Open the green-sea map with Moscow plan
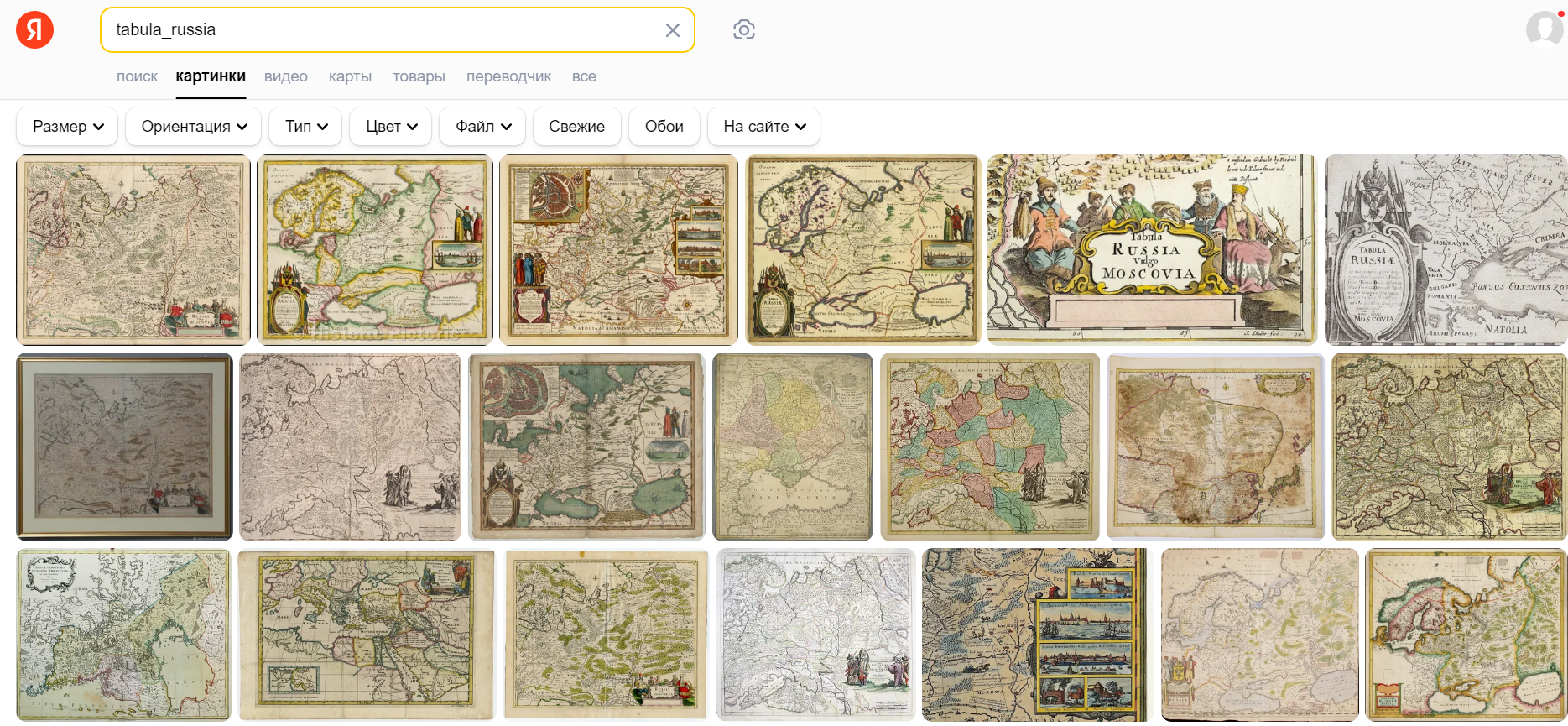Screen dimensions: 1568x726 [586, 447]
